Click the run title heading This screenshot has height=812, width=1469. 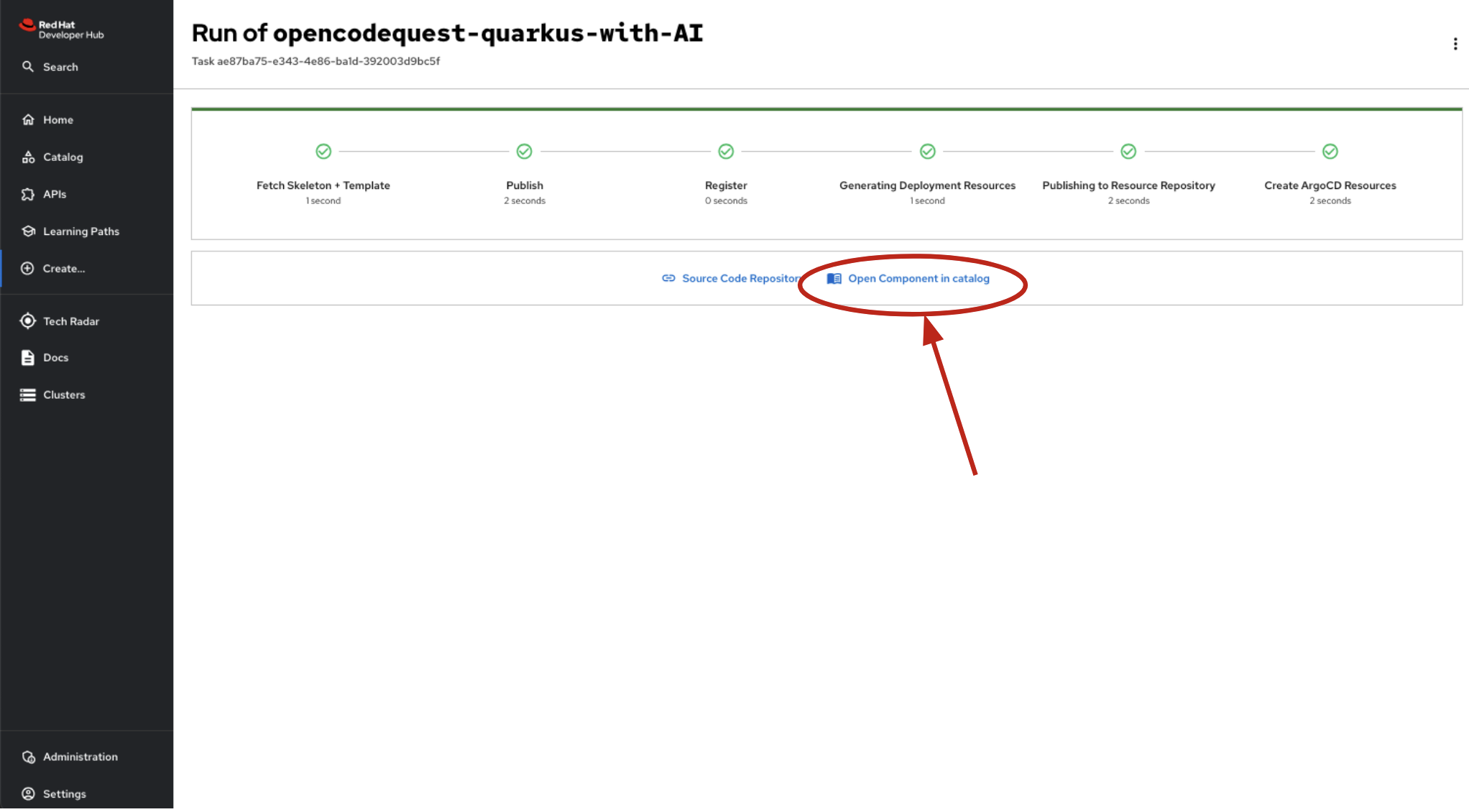pos(447,33)
